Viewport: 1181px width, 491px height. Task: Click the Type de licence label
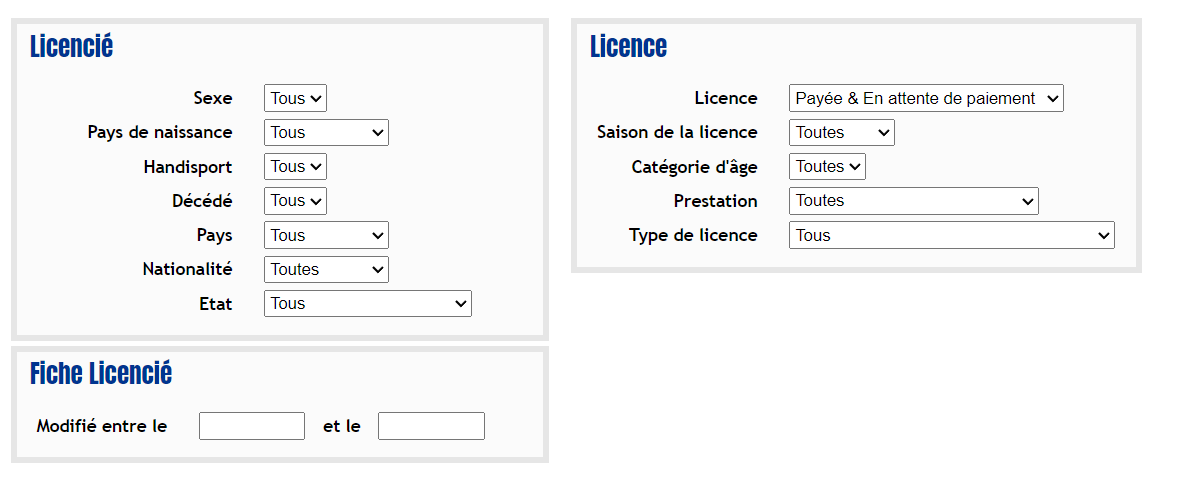693,235
